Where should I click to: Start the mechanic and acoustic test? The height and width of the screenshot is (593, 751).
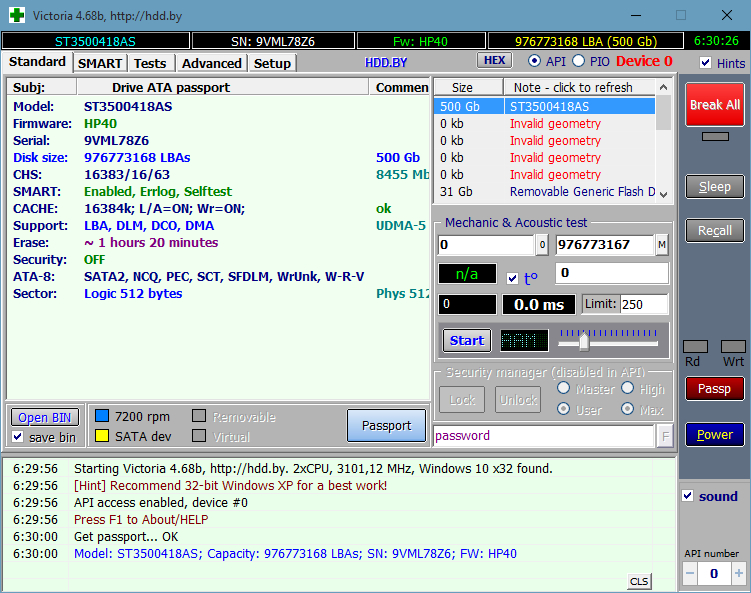pos(467,341)
